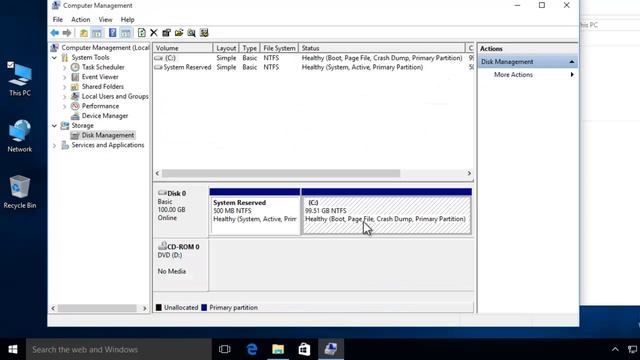Collapse the System Tools node
640x360 pixels.
[54, 58]
